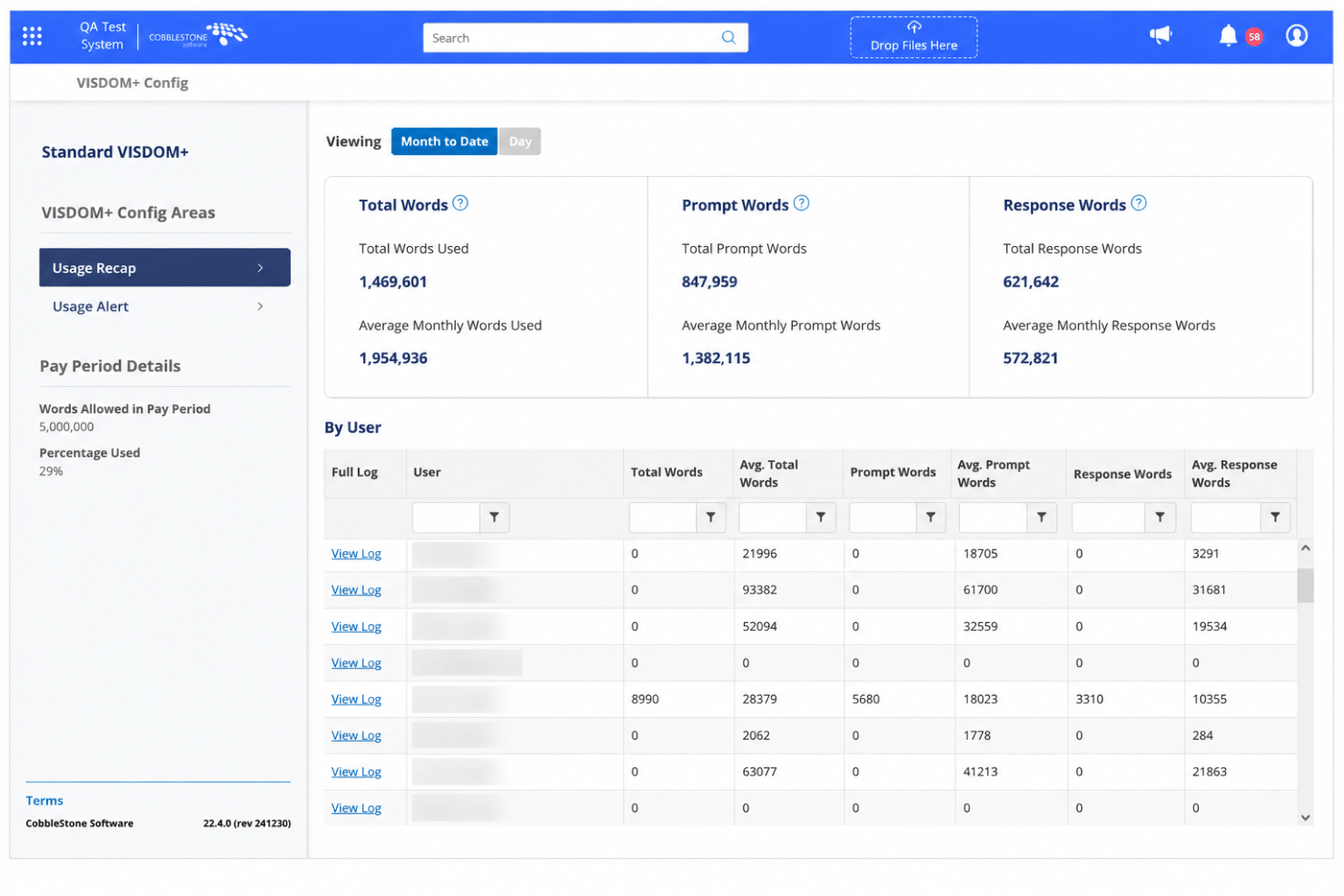Open the Avg. Prompt Words filter icon
Screen dimensions: 1344x896
coord(1042,517)
